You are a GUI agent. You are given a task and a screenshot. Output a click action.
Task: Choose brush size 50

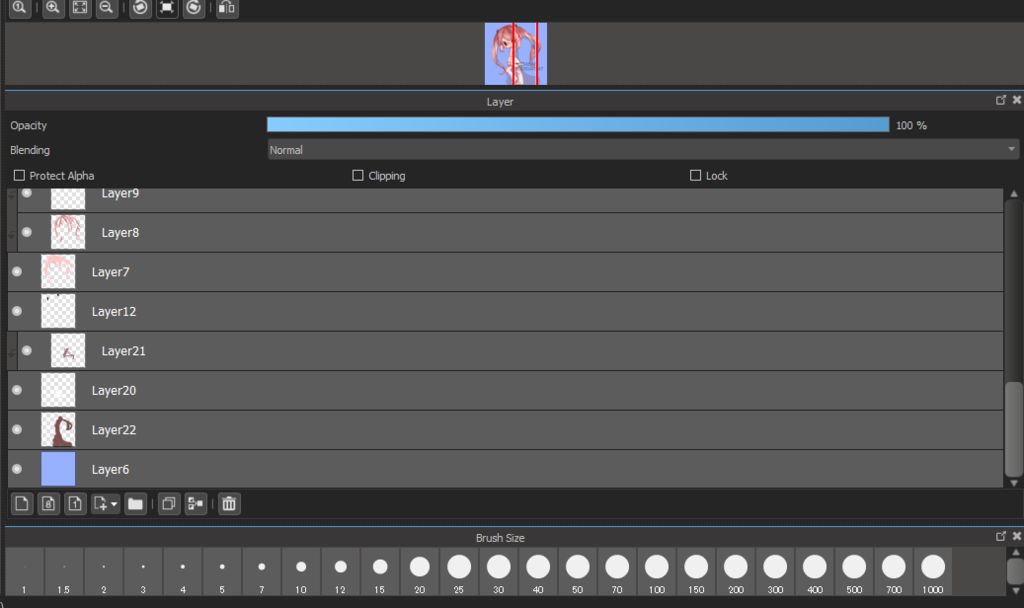[577, 571]
